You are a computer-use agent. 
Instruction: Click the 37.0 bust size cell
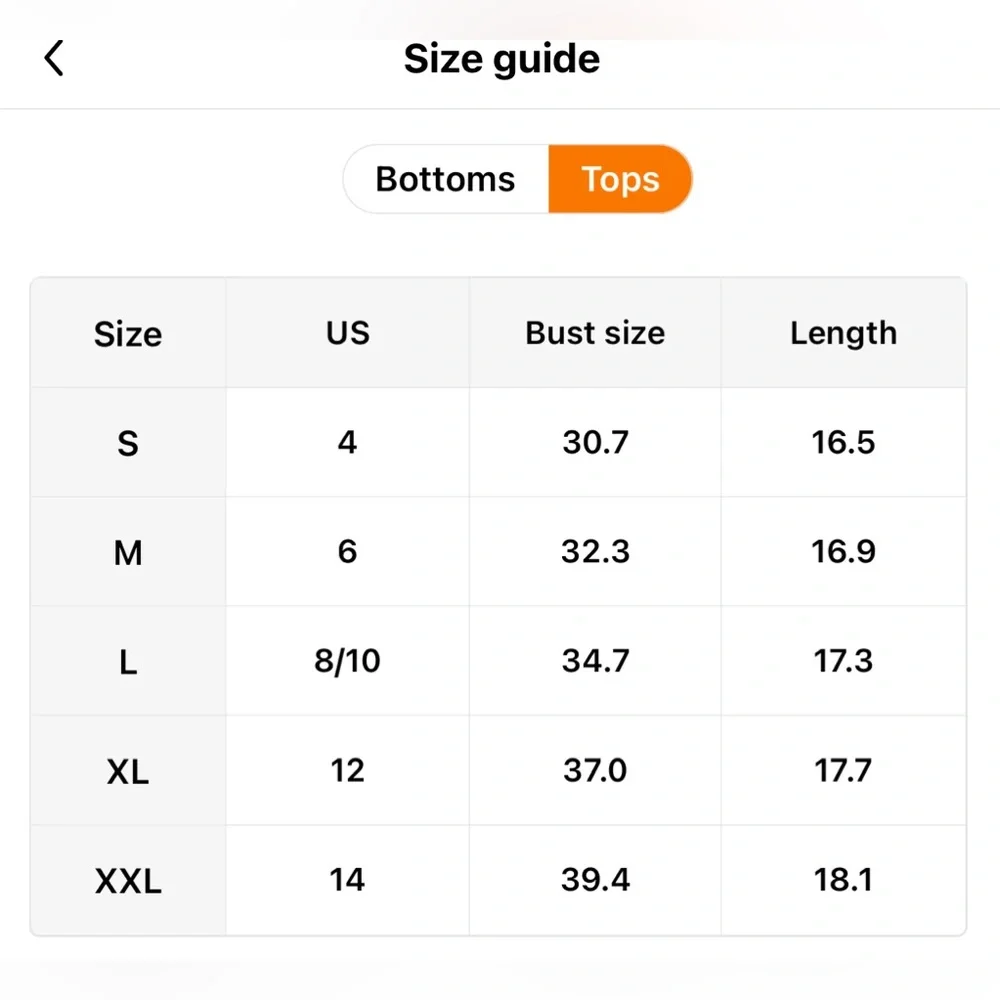point(595,770)
